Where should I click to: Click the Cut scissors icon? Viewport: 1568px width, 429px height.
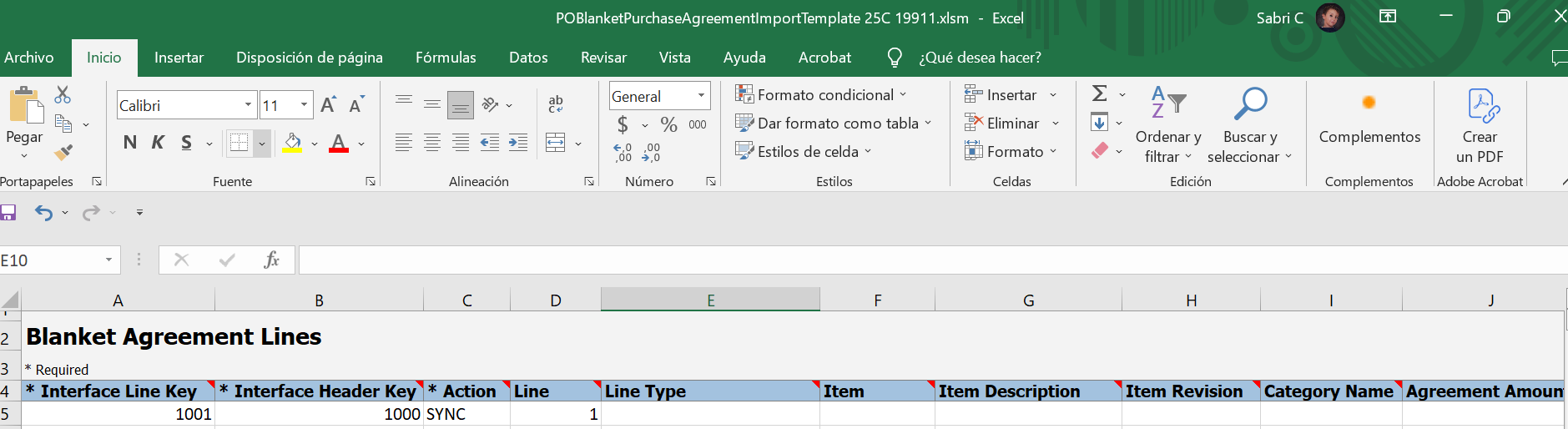pos(63,95)
